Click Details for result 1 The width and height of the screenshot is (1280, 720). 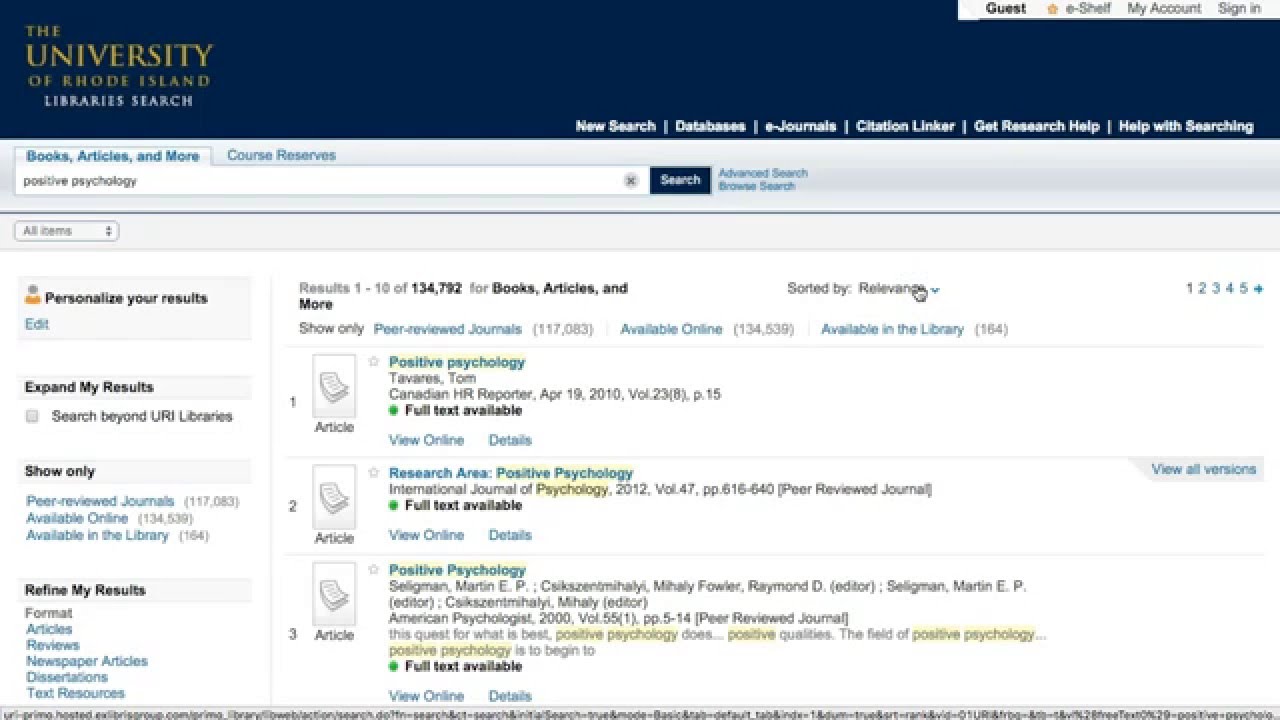click(x=510, y=440)
